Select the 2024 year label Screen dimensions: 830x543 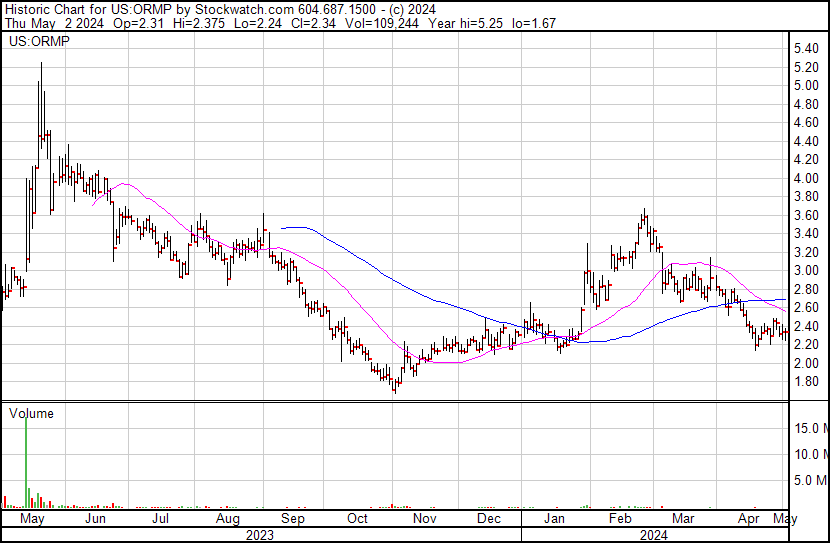pyautogui.click(x=656, y=535)
